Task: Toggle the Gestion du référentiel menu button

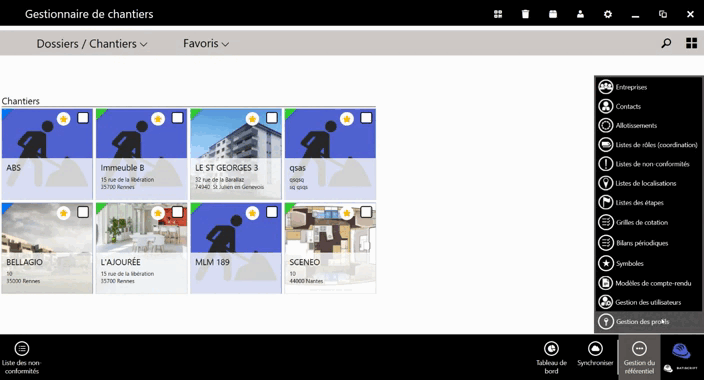Action: coord(639,358)
